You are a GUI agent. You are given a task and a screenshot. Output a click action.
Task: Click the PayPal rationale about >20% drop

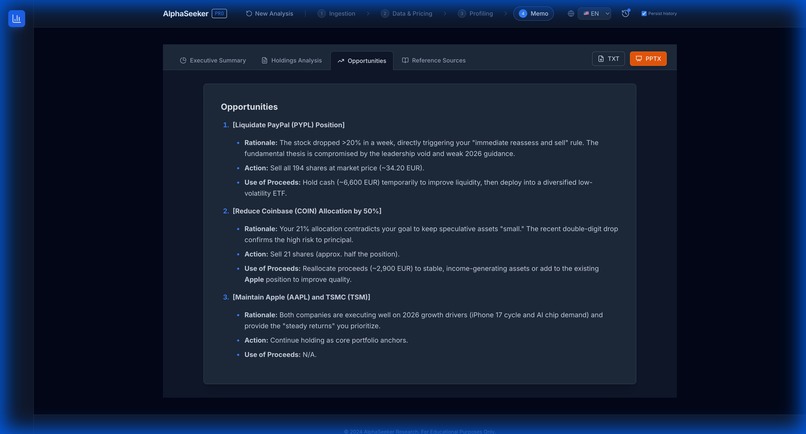[x=422, y=148]
